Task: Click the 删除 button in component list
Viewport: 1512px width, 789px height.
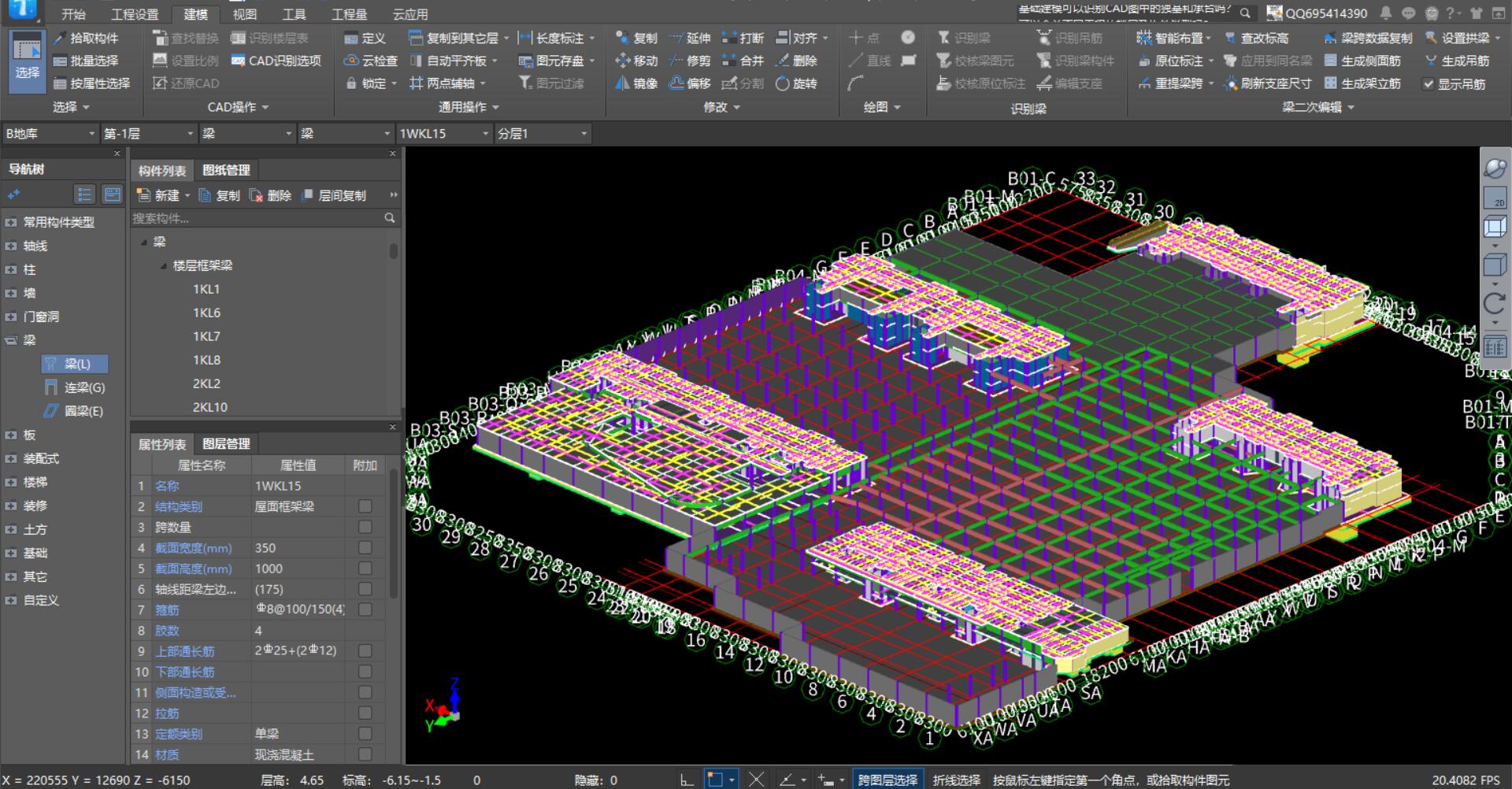Action: [x=270, y=195]
